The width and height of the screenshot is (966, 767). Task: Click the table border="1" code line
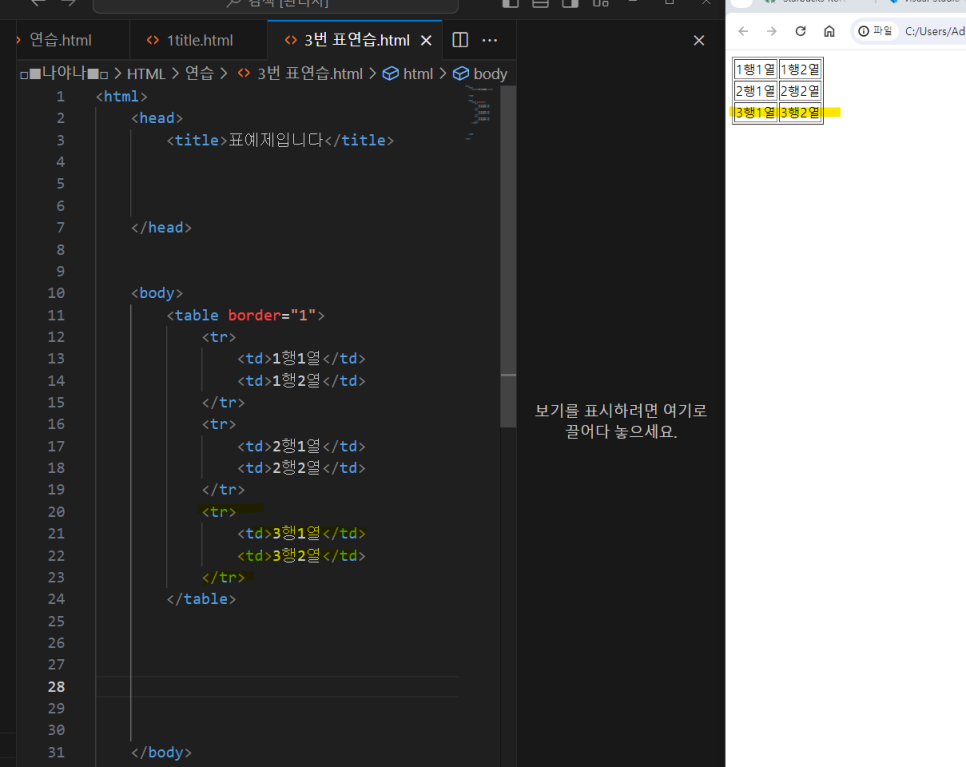245,315
